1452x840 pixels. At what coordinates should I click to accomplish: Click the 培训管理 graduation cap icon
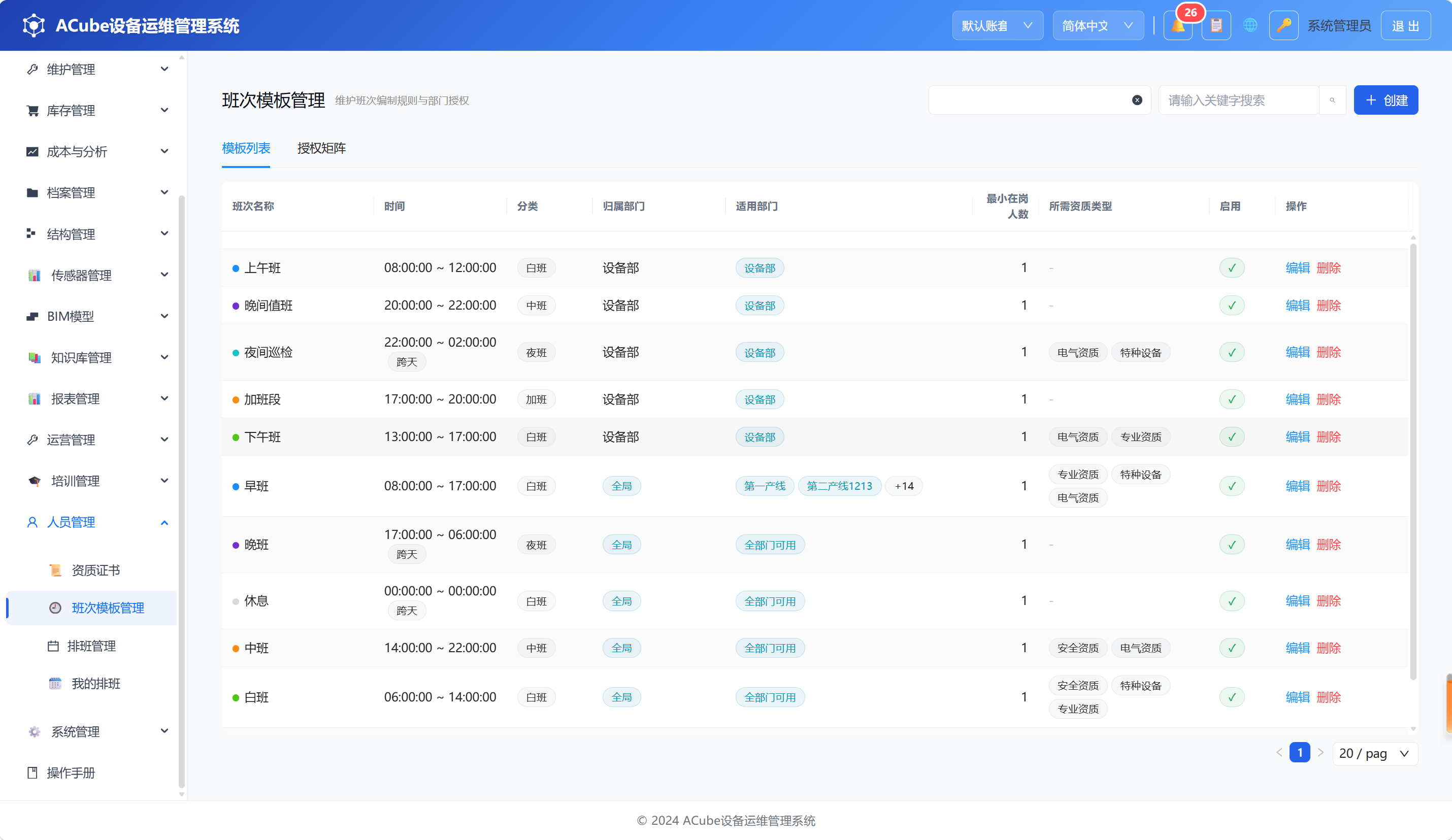click(x=34, y=481)
